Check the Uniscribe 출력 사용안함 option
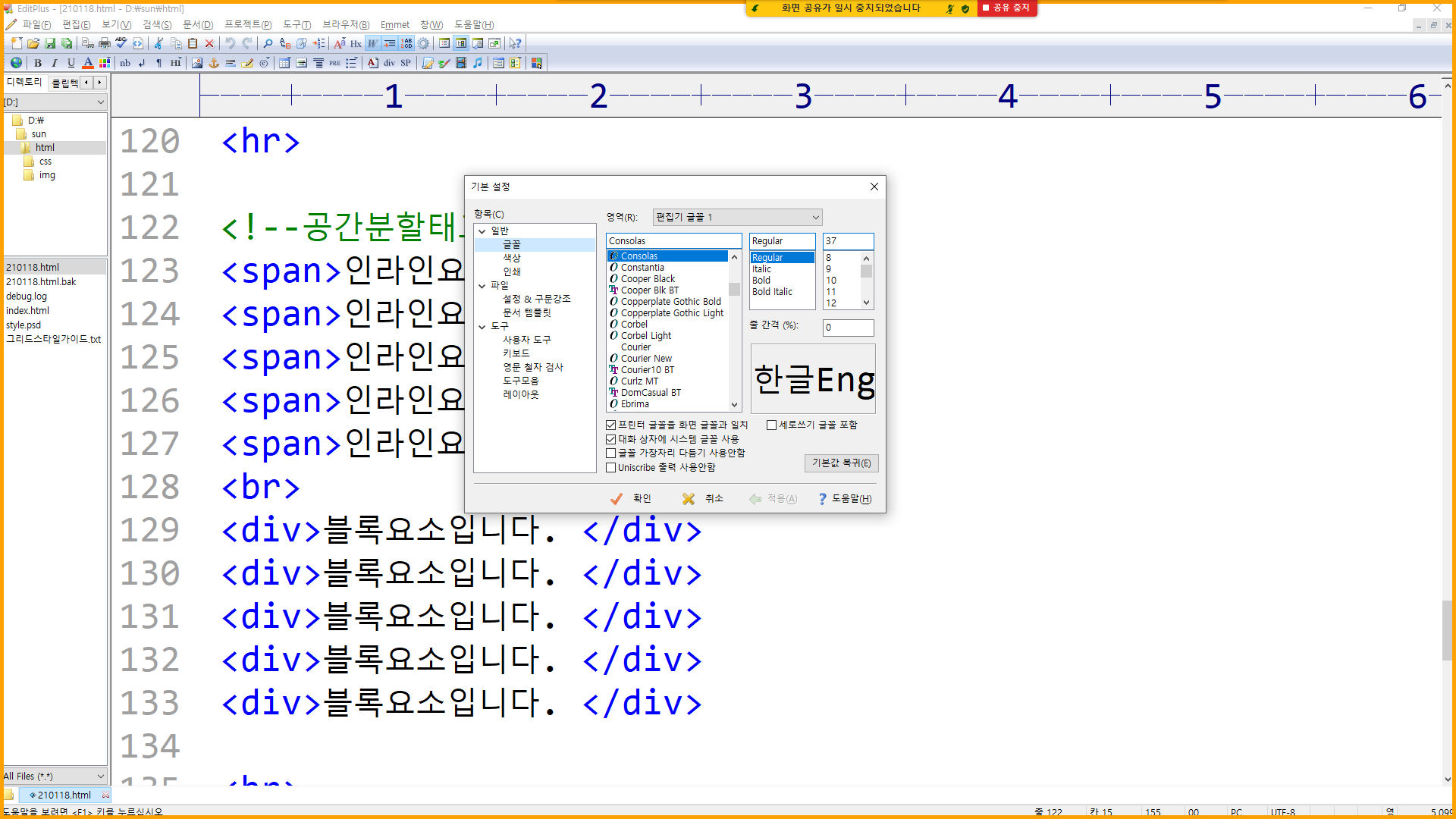The width and height of the screenshot is (1456, 819). click(611, 468)
